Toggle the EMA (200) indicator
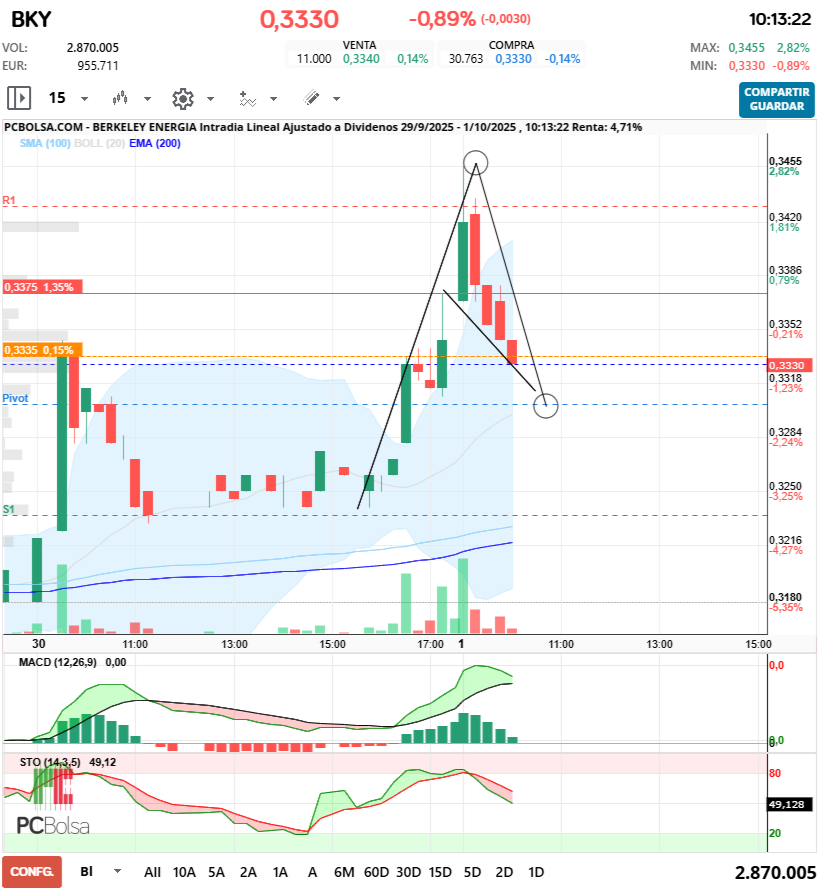 pos(155,144)
